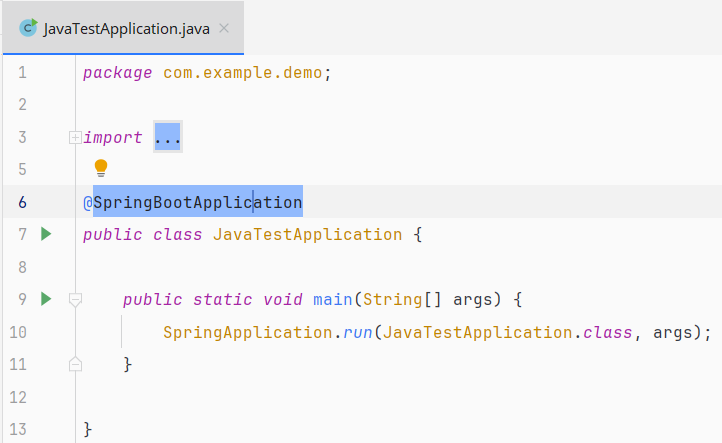Click the args parameter in main signature
Screen dimensions: 722x443
pos(472,300)
